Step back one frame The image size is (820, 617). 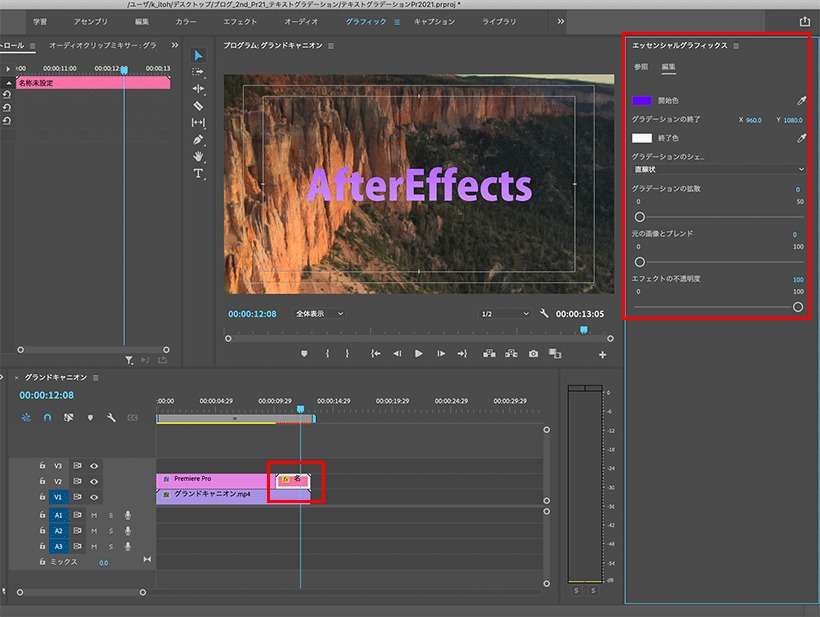coord(397,354)
